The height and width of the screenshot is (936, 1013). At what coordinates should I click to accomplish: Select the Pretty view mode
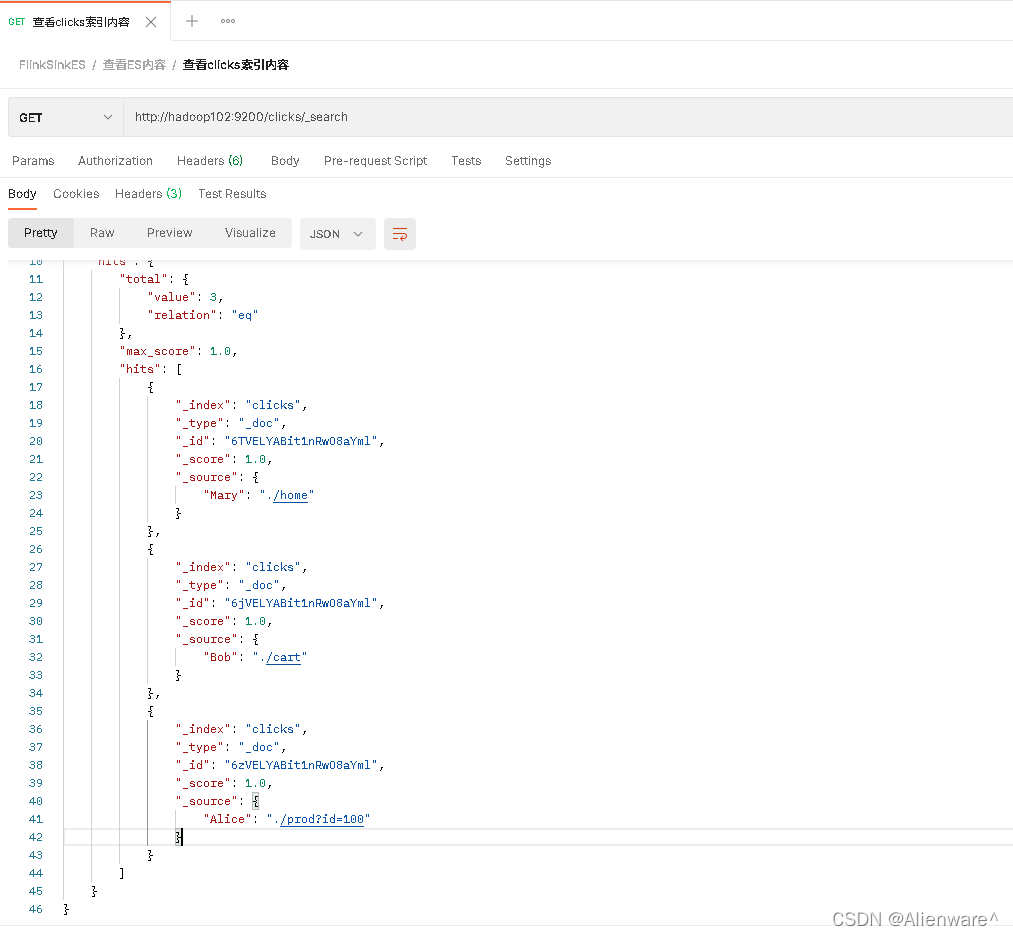point(41,233)
